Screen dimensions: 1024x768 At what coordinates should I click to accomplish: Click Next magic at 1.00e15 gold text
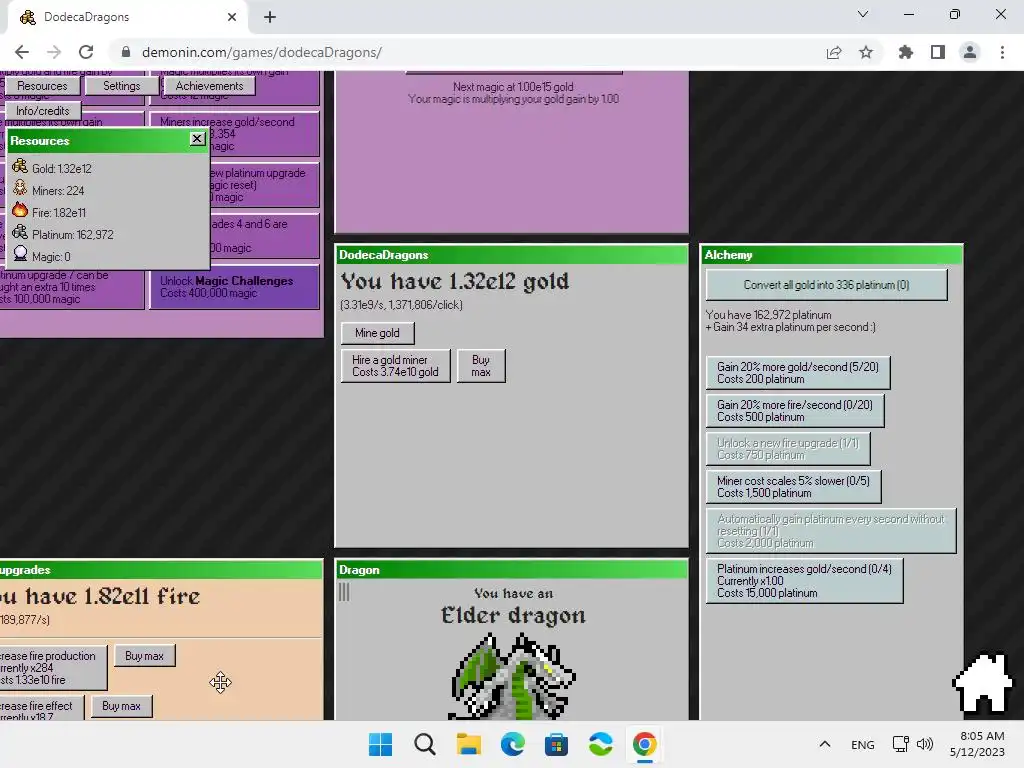point(513,86)
